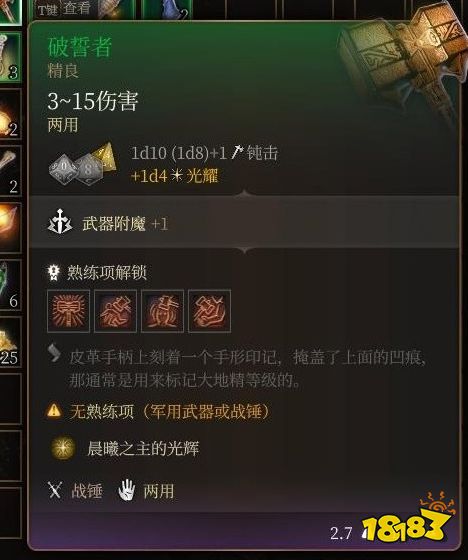This screenshot has width=468, height=560.
Task: Click the hand icon beside 两用
Action: (x=126, y=490)
